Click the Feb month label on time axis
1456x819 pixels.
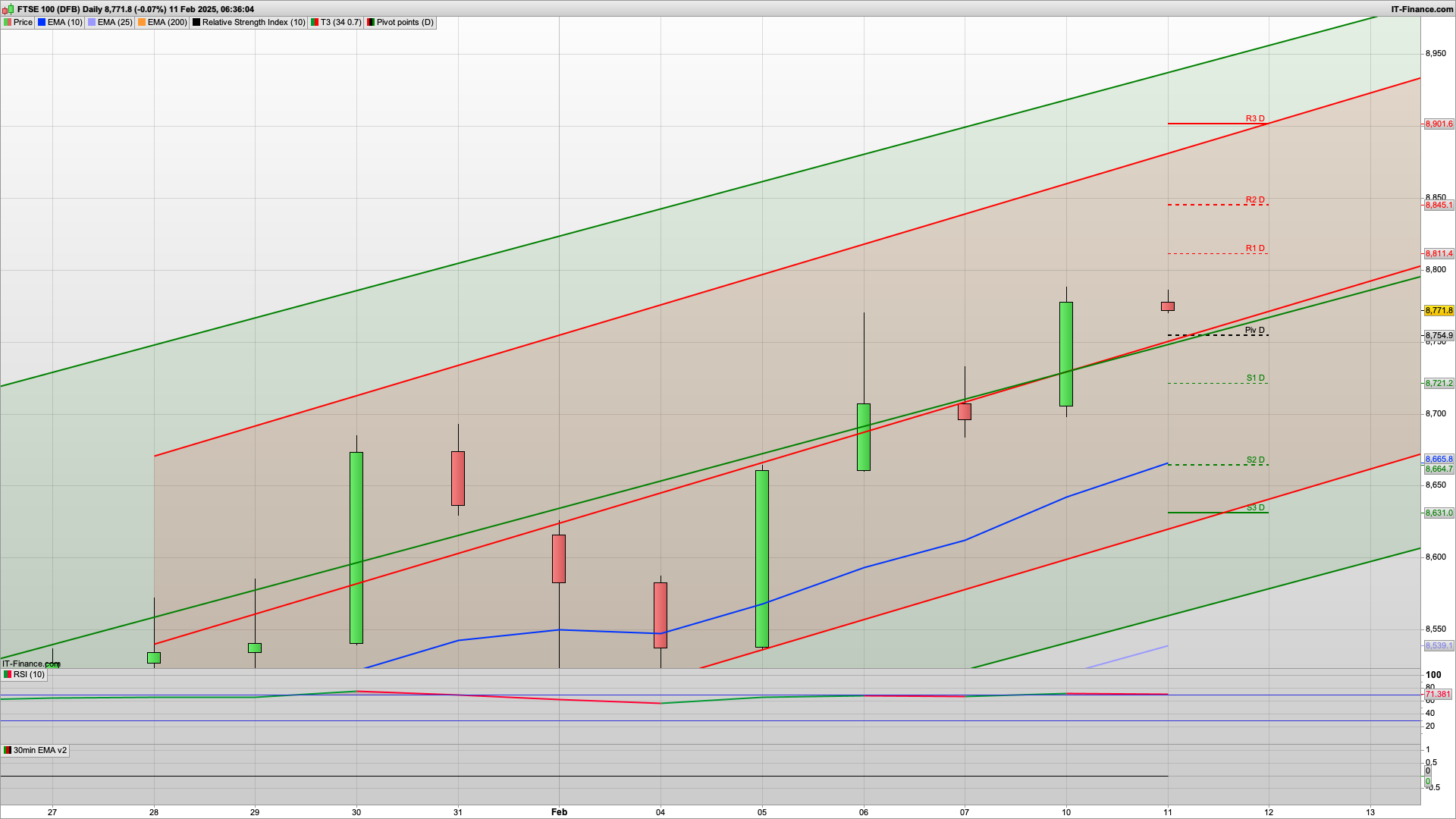coord(559,811)
